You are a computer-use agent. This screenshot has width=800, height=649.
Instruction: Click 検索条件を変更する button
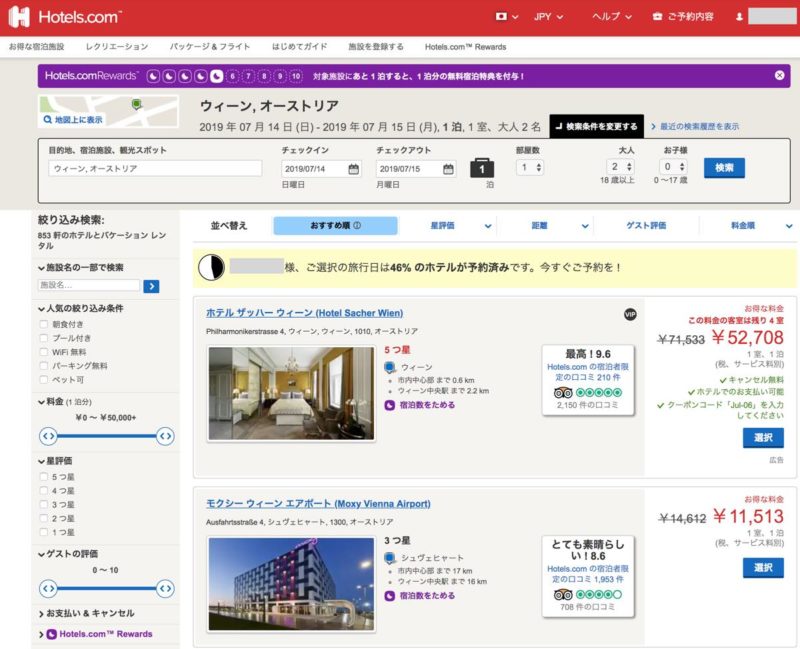tap(596, 126)
